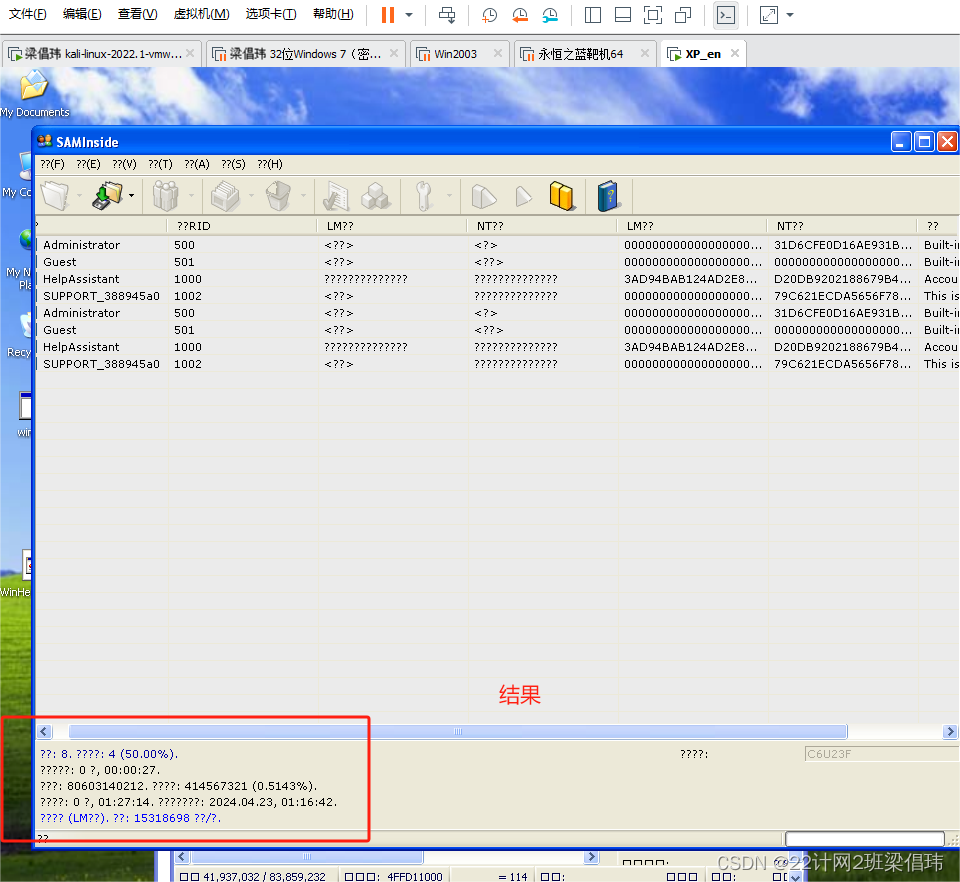Viewport: 960px width, 882px height.
Task: Close the kali-linux tab with its X
Action: pos(190,53)
